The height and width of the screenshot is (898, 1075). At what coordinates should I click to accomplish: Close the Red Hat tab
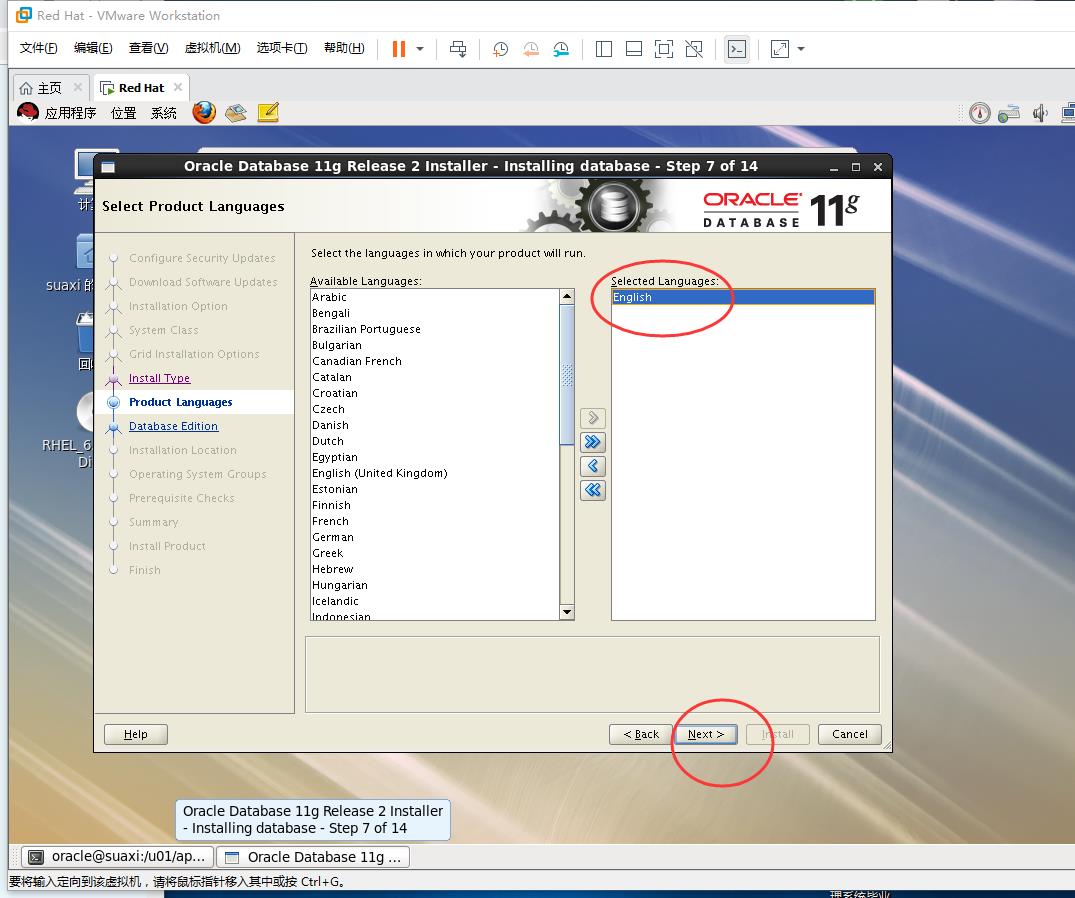click(x=178, y=87)
